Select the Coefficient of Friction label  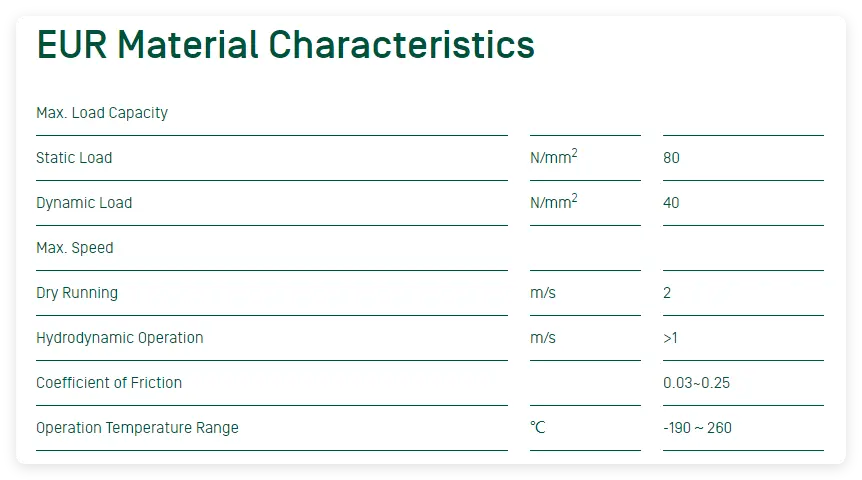point(109,383)
